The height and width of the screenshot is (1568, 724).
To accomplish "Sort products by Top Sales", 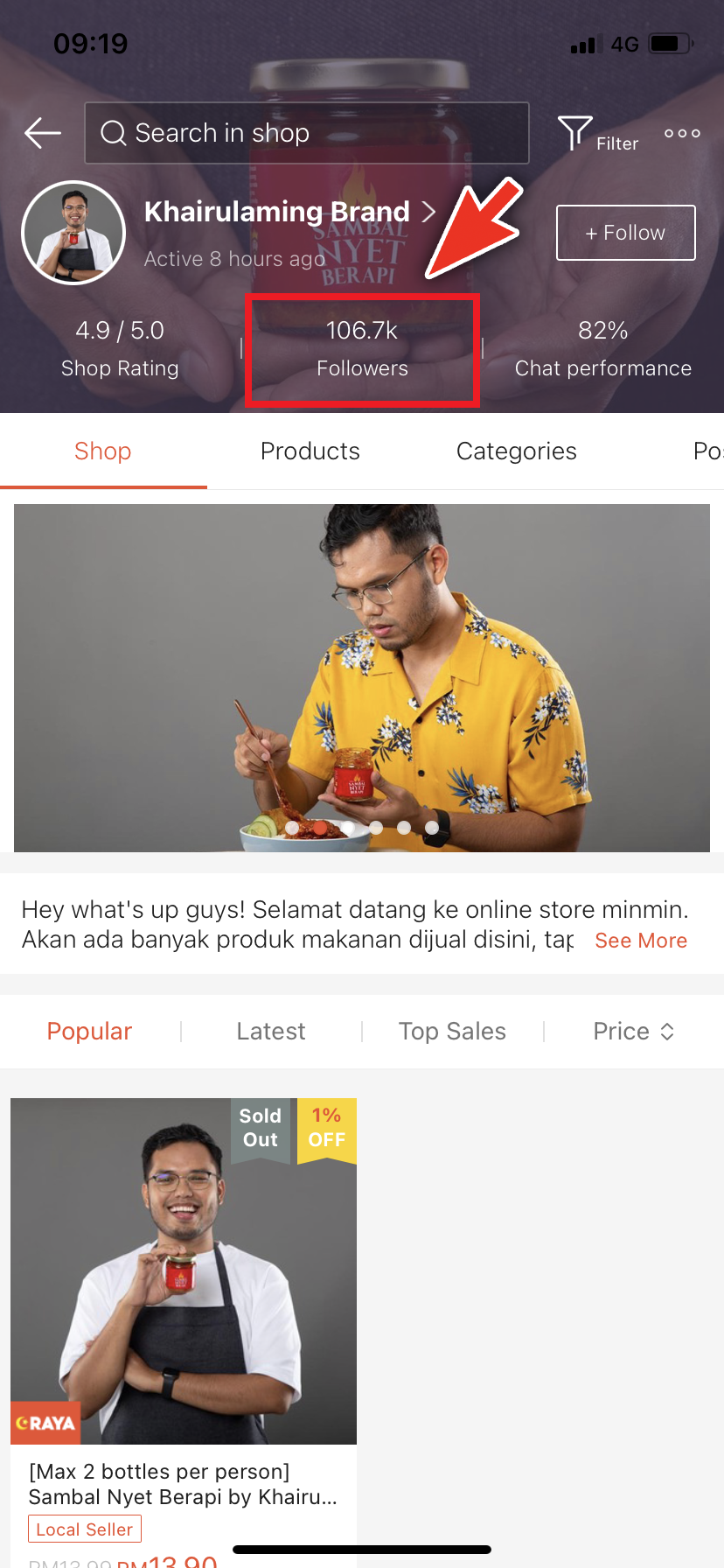I will click(x=452, y=1032).
